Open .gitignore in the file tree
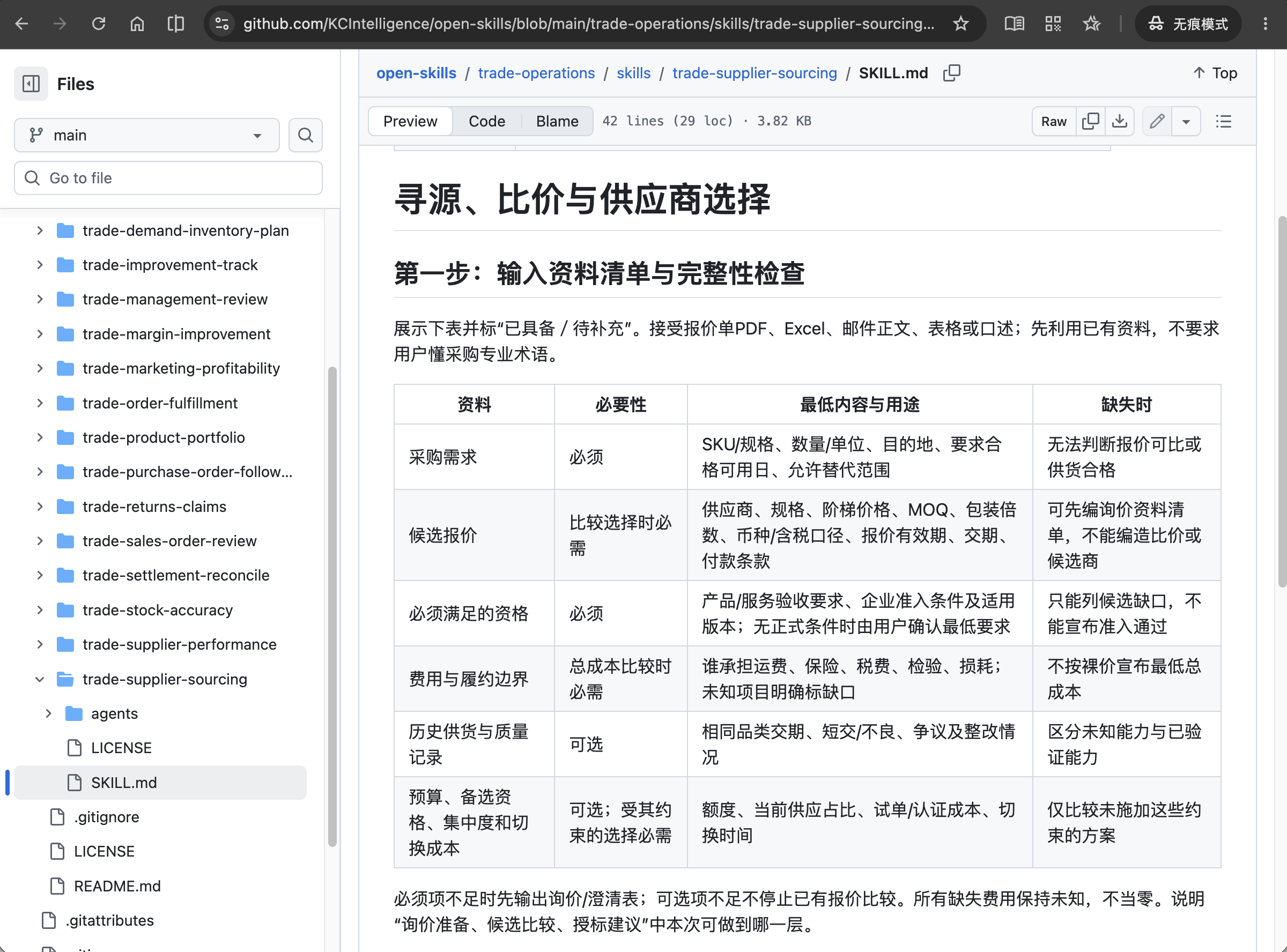This screenshot has height=952, width=1287. click(x=107, y=817)
